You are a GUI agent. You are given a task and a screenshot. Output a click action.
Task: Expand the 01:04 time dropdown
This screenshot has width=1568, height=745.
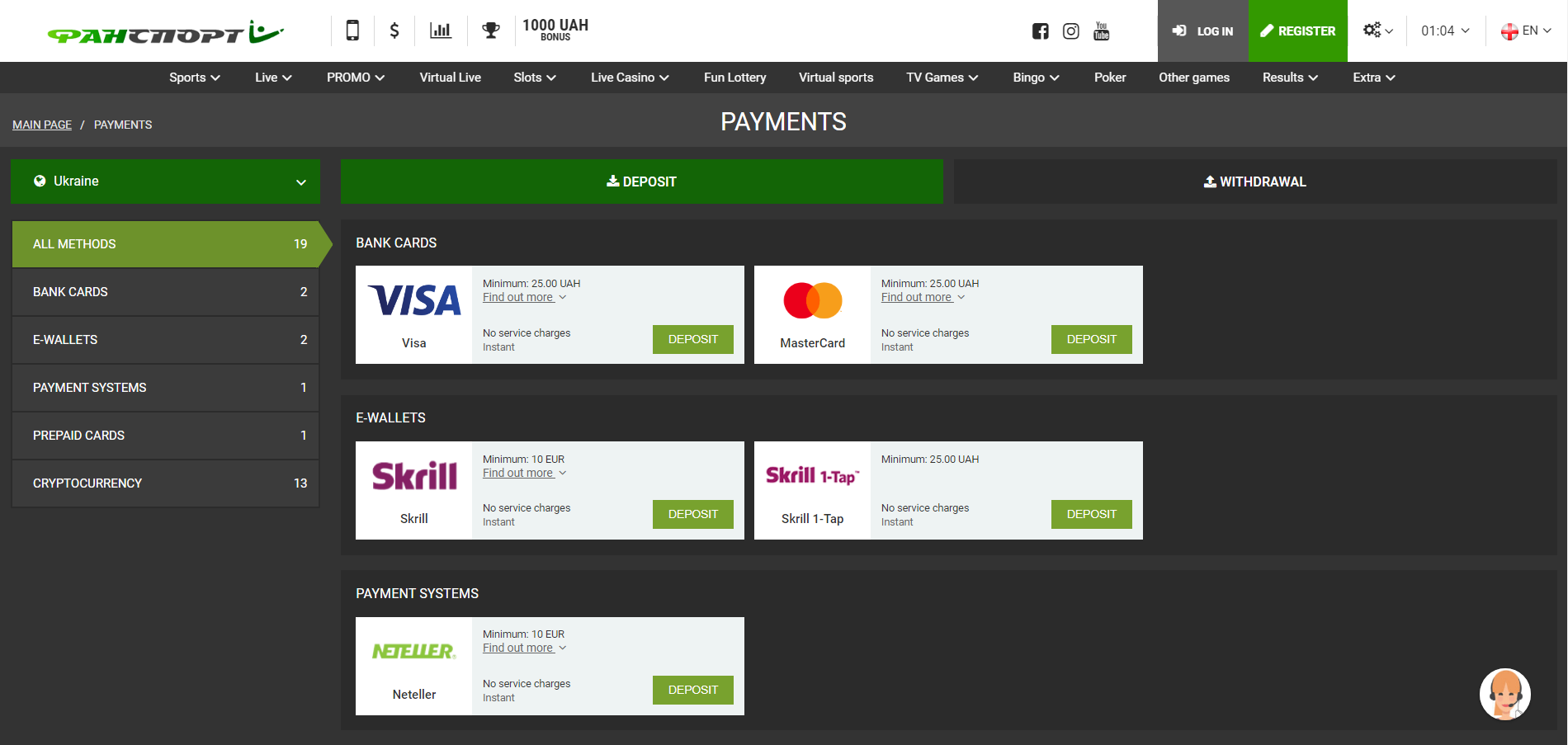pos(1445,31)
